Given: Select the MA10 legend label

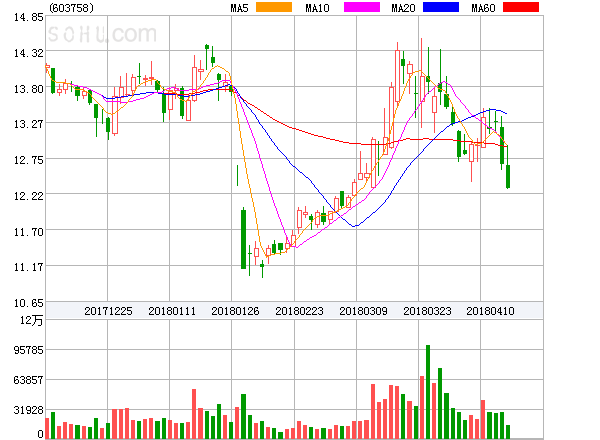Looking at the screenshot, I should coord(317,8).
